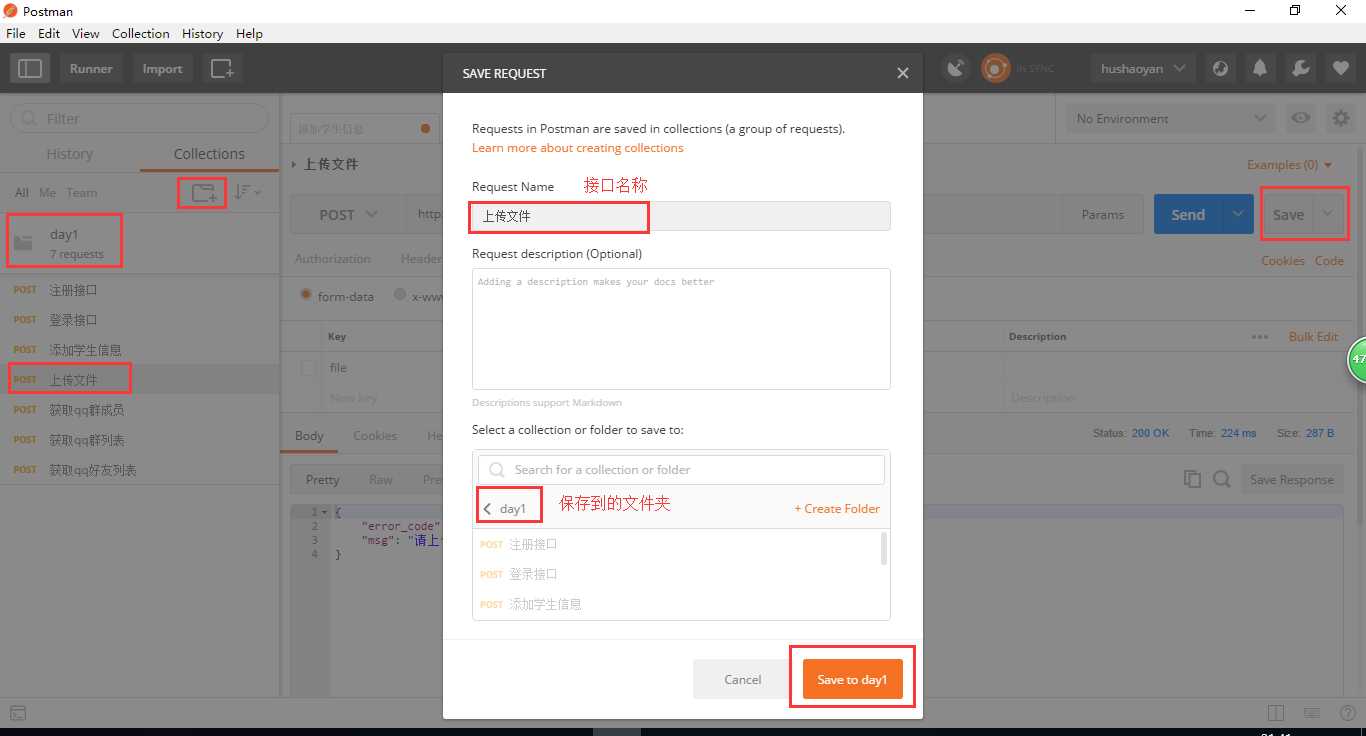Image resolution: width=1366 pixels, height=736 pixels.
Task: Click the Request description text area
Action: click(681, 329)
